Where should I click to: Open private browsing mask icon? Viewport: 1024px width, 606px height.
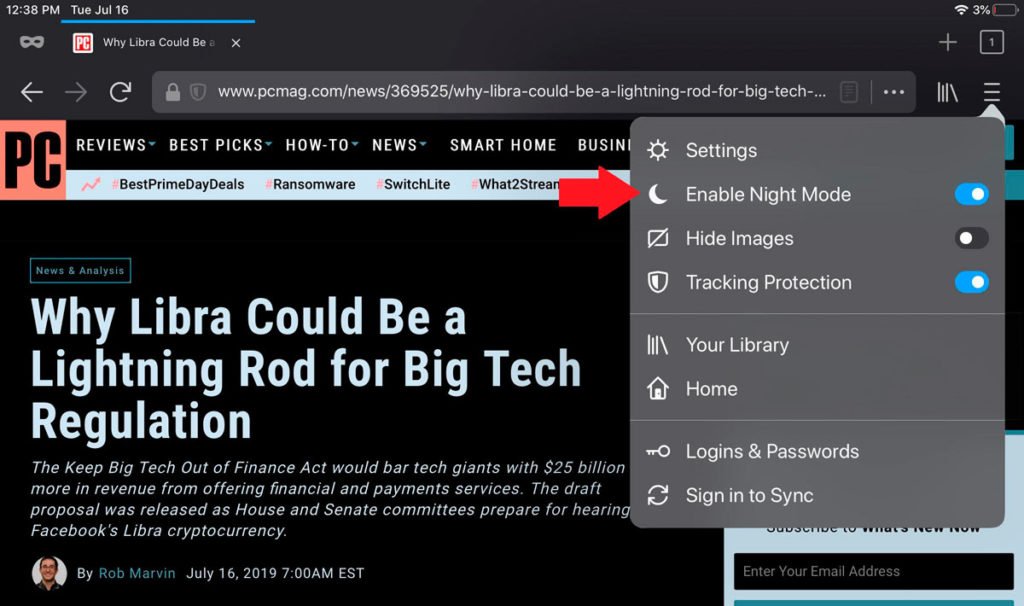point(31,42)
